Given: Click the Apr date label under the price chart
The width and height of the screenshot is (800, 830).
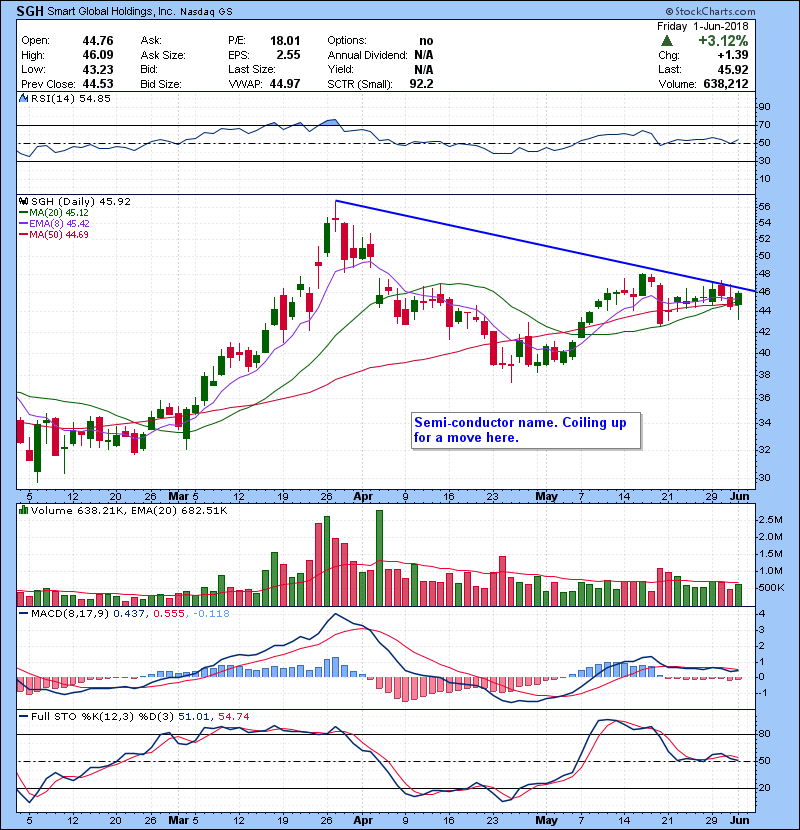Looking at the screenshot, I should (x=363, y=497).
